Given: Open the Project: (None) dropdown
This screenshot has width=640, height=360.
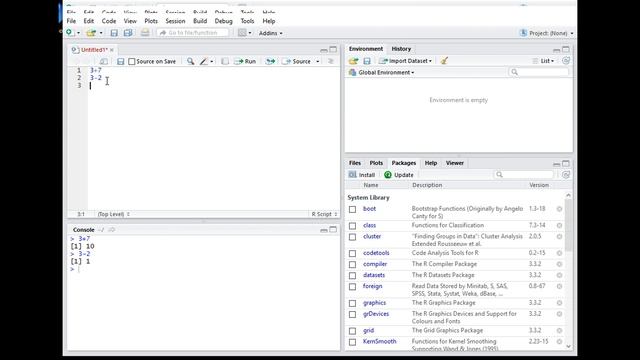Looking at the screenshot, I should [547, 33].
